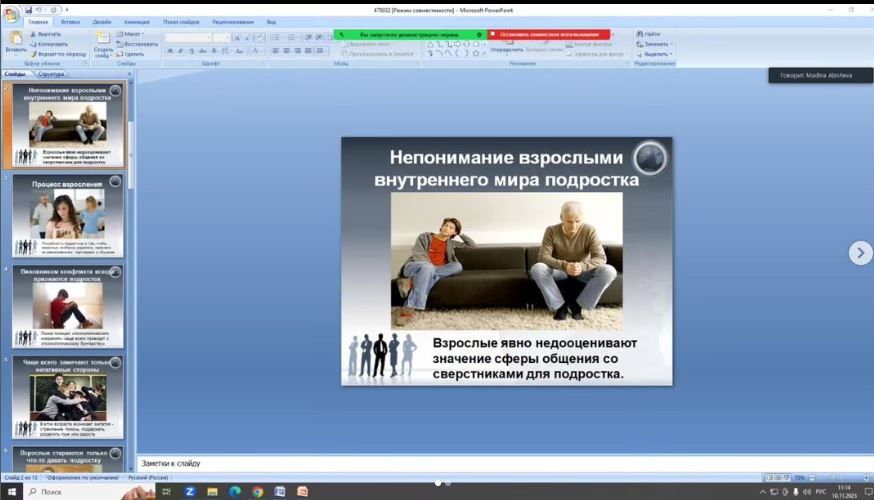Switch to the Insert (Вставка) ribbon tab
874x500 pixels.
[70, 21]
